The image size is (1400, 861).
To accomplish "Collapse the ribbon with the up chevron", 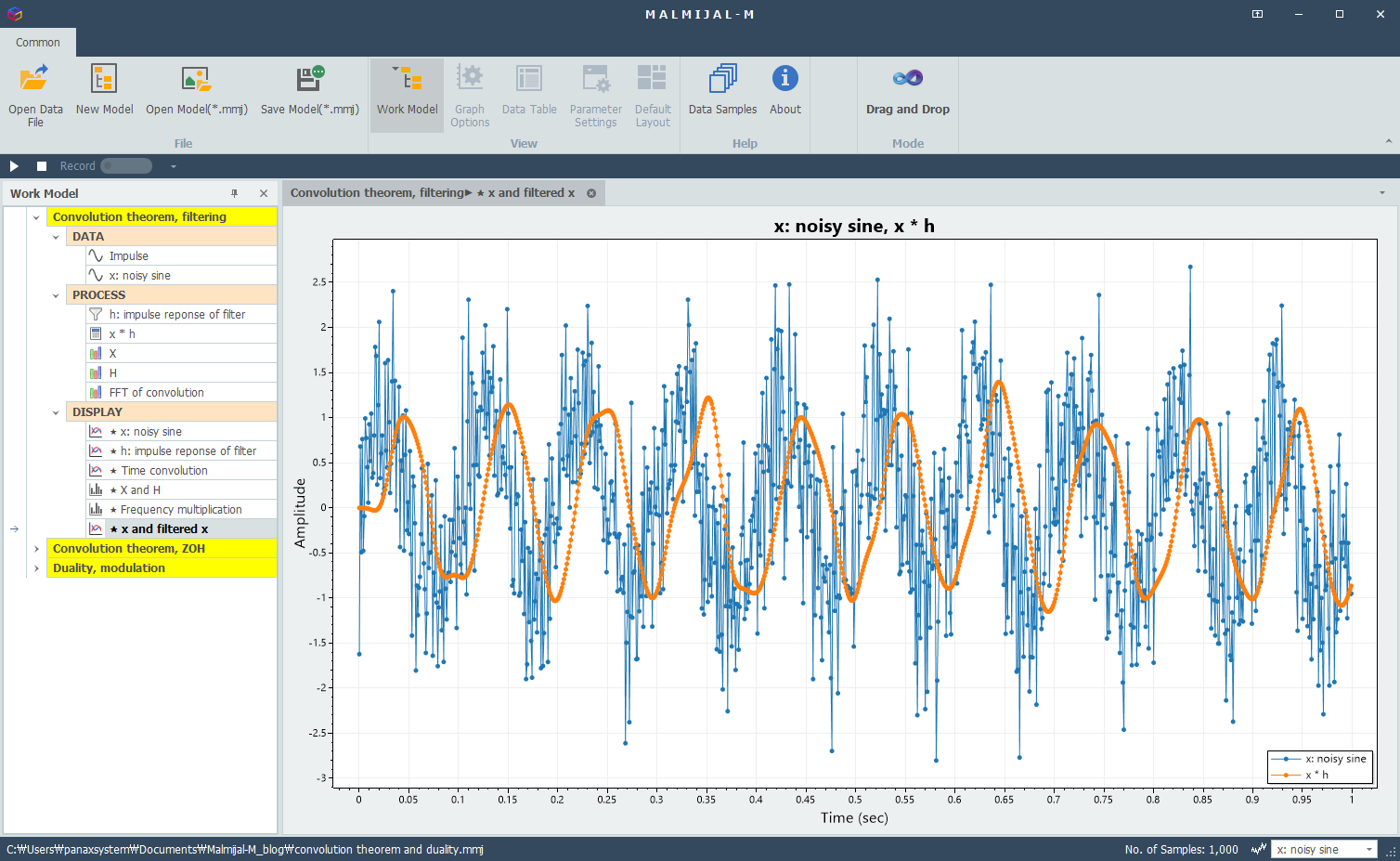I will pyautogui.click(x=1389, y=141).
